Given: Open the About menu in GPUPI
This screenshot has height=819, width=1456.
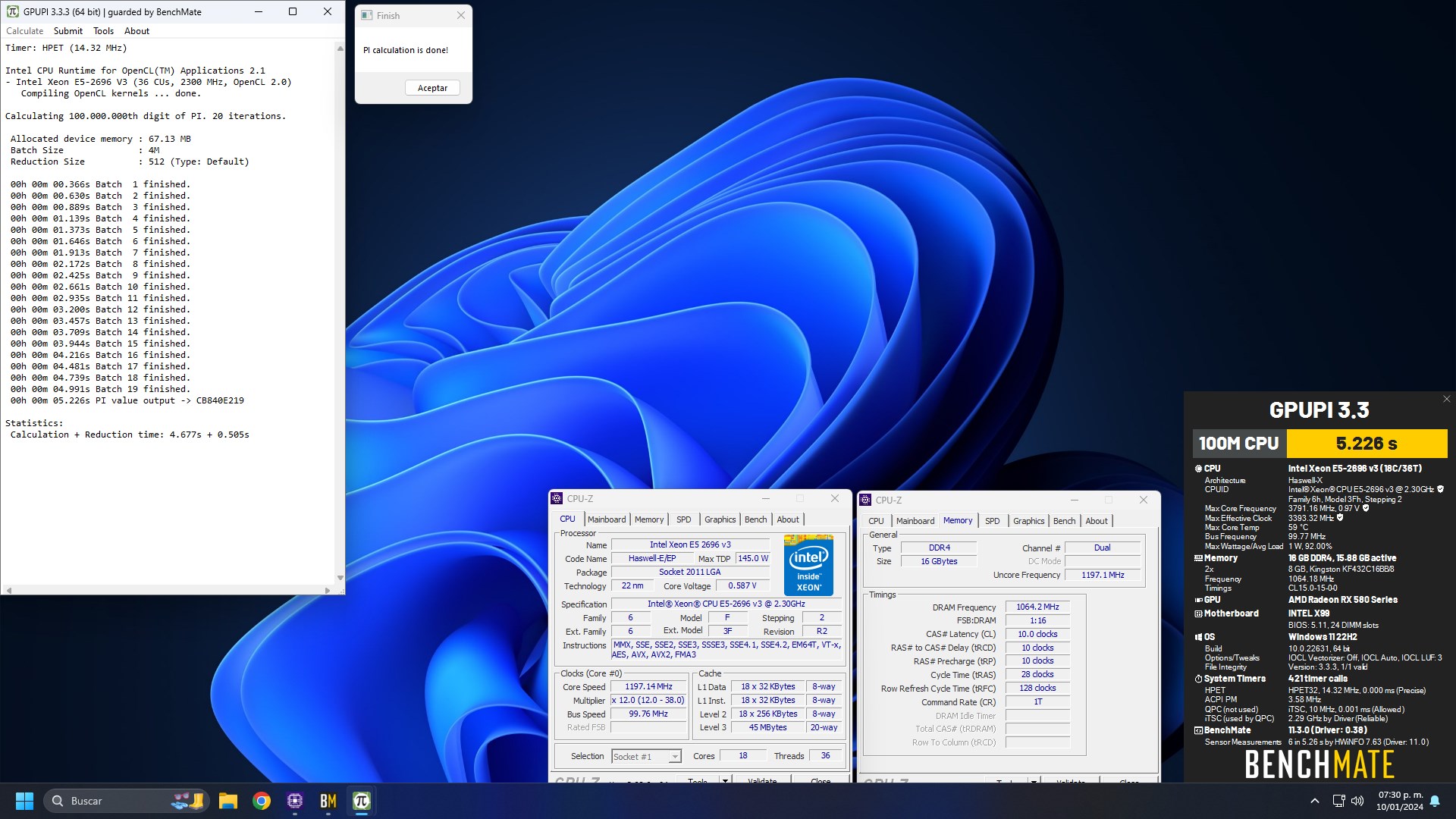Looking at the screenshot, I should tap(137, 31).
